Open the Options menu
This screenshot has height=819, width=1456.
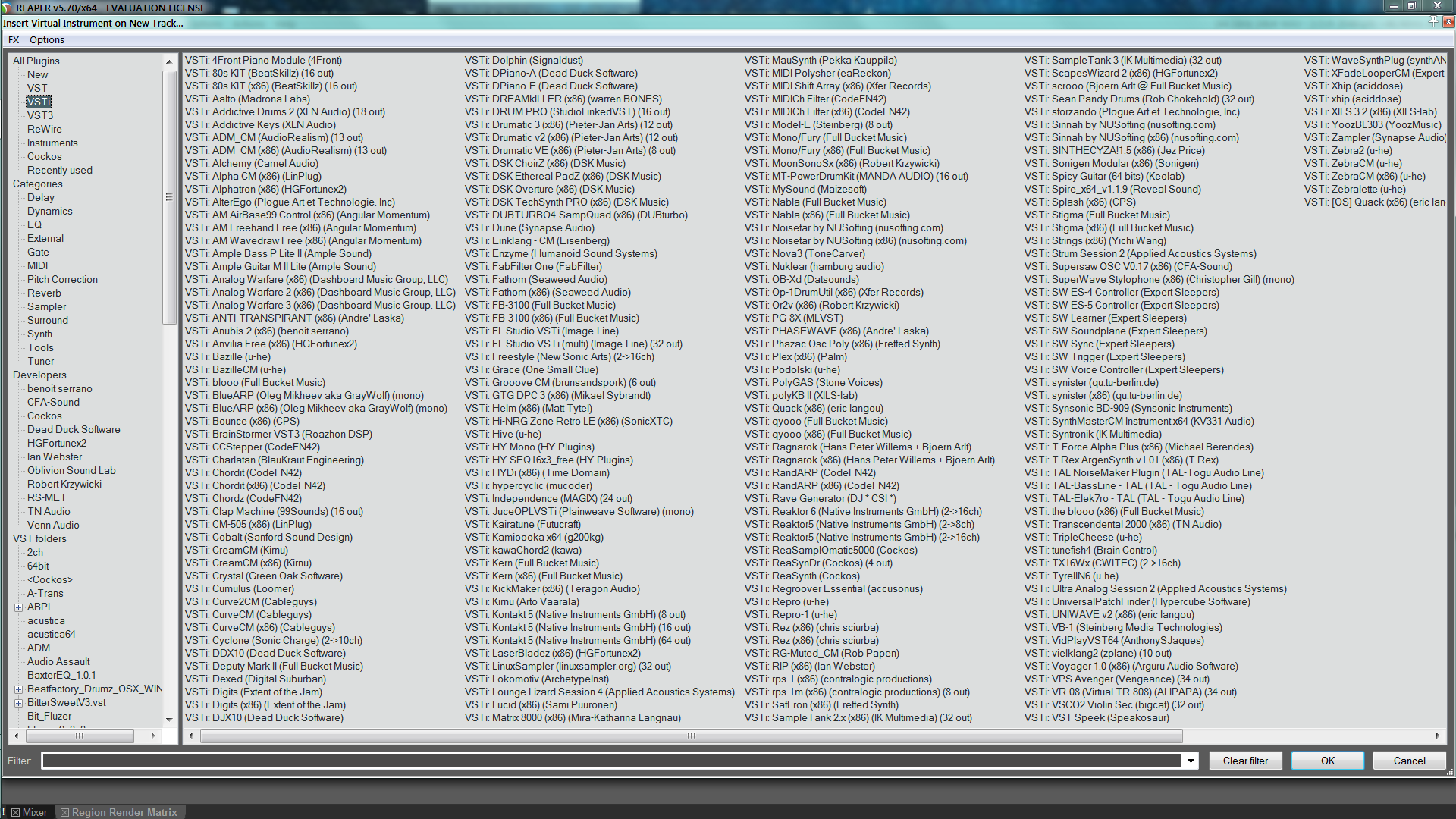click(46, 39)
